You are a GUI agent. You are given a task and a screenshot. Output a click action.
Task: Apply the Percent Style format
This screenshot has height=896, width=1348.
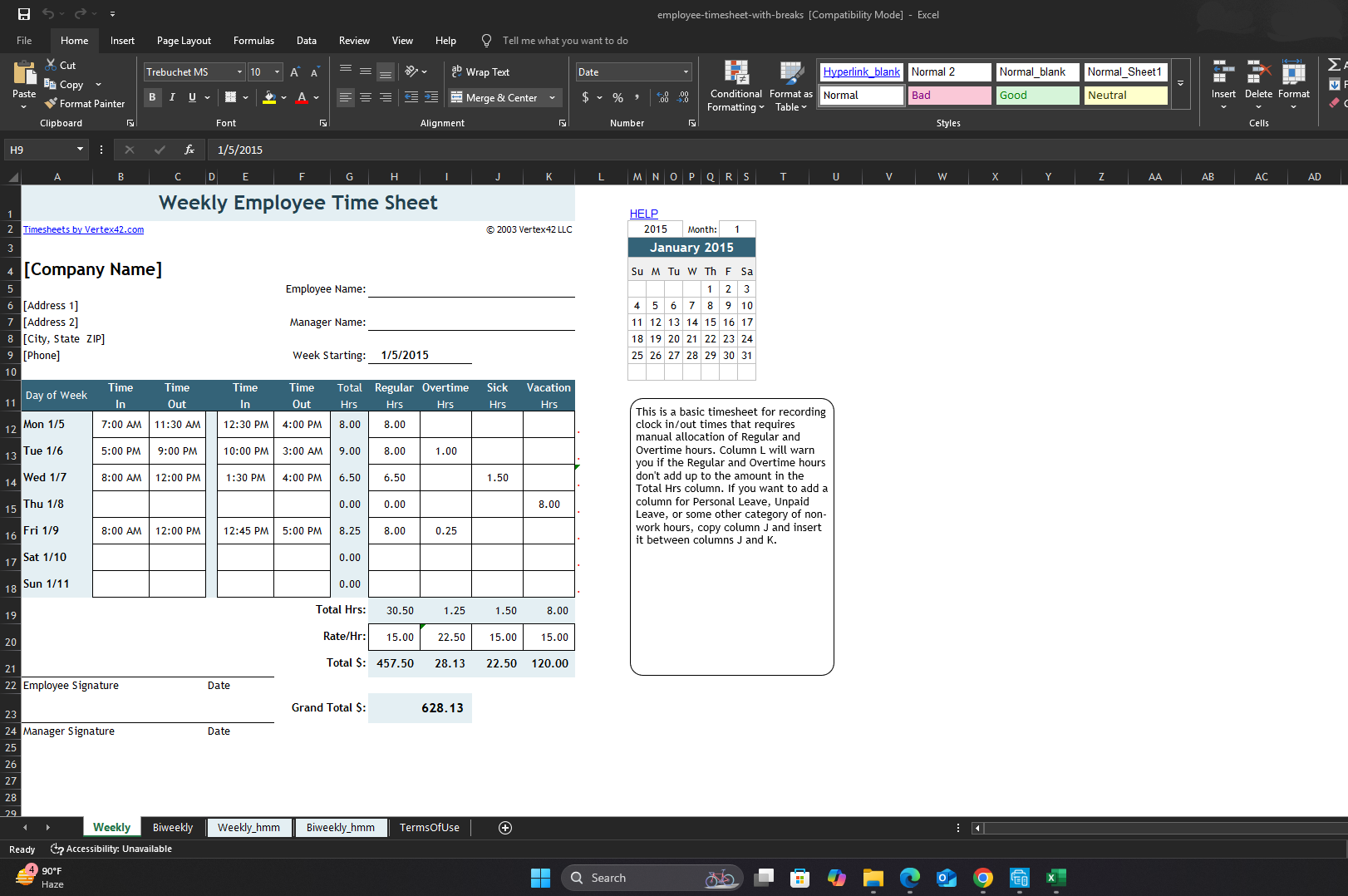617,97
